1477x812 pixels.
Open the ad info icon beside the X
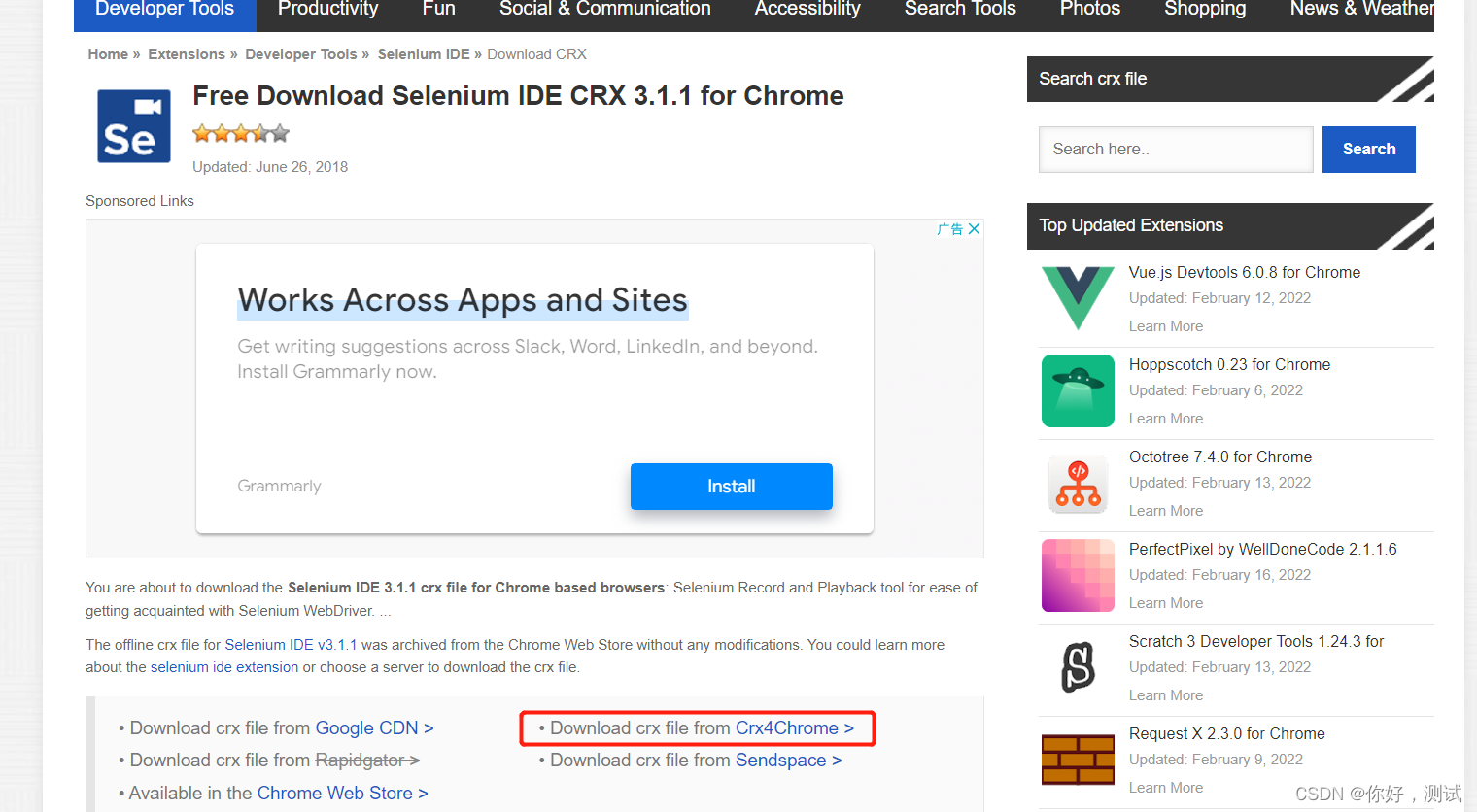(x=949, y=229)
